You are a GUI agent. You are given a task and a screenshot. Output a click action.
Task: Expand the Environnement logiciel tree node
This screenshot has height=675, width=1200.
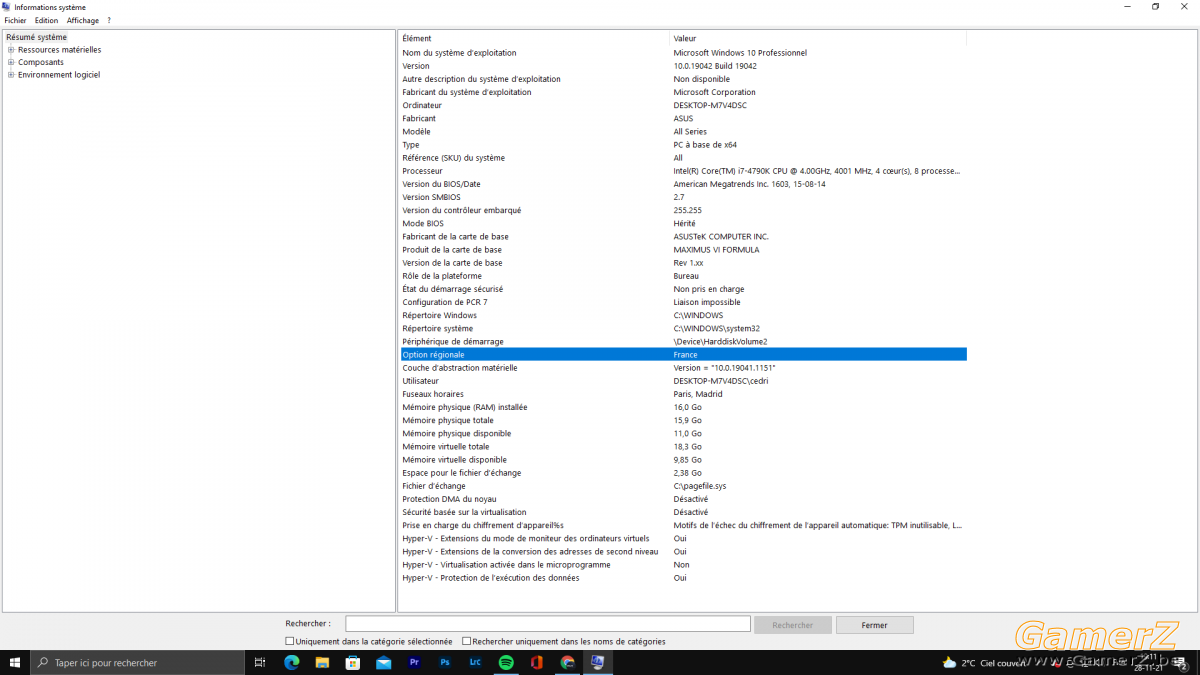[x=11, y=75]
